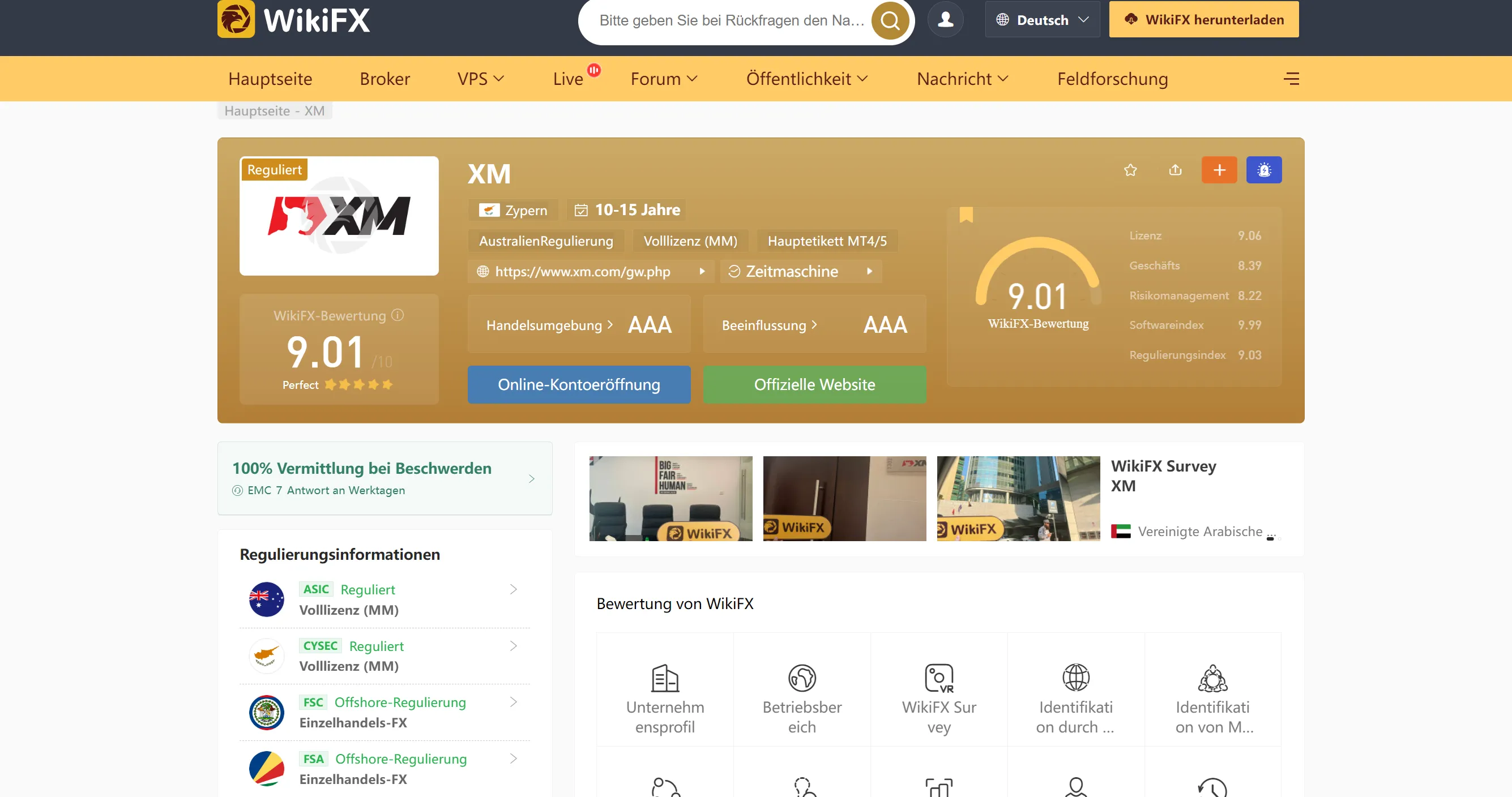Expand the Nachricht menu
The width and height of the screenshot is (1512, 797).
962,79
